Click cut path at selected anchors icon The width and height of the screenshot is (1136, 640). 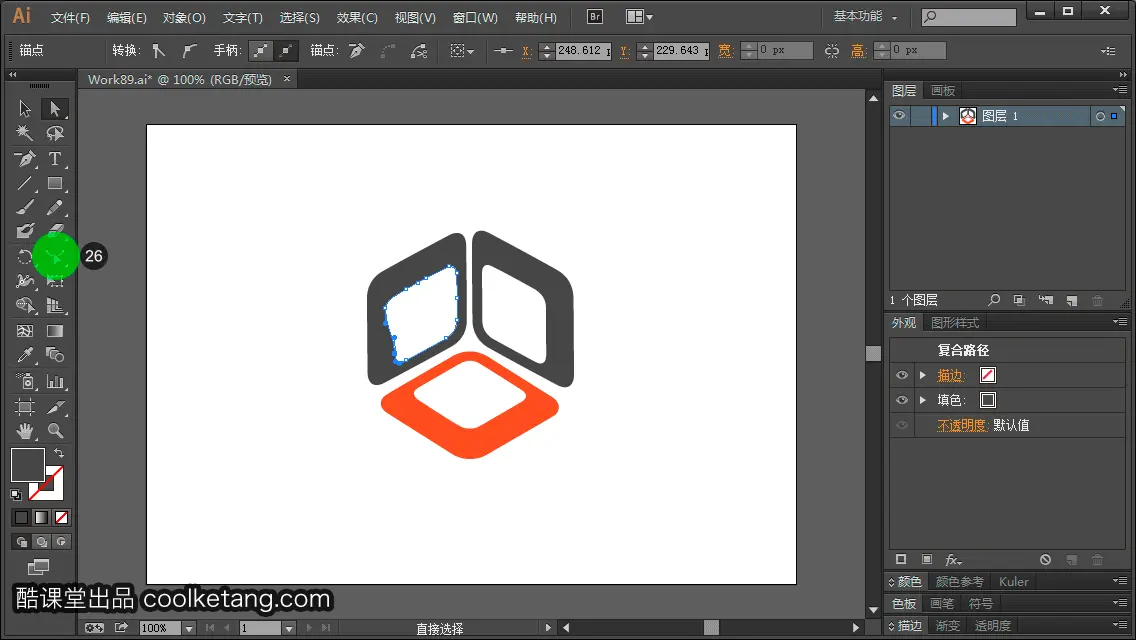[x=419, y=51]
